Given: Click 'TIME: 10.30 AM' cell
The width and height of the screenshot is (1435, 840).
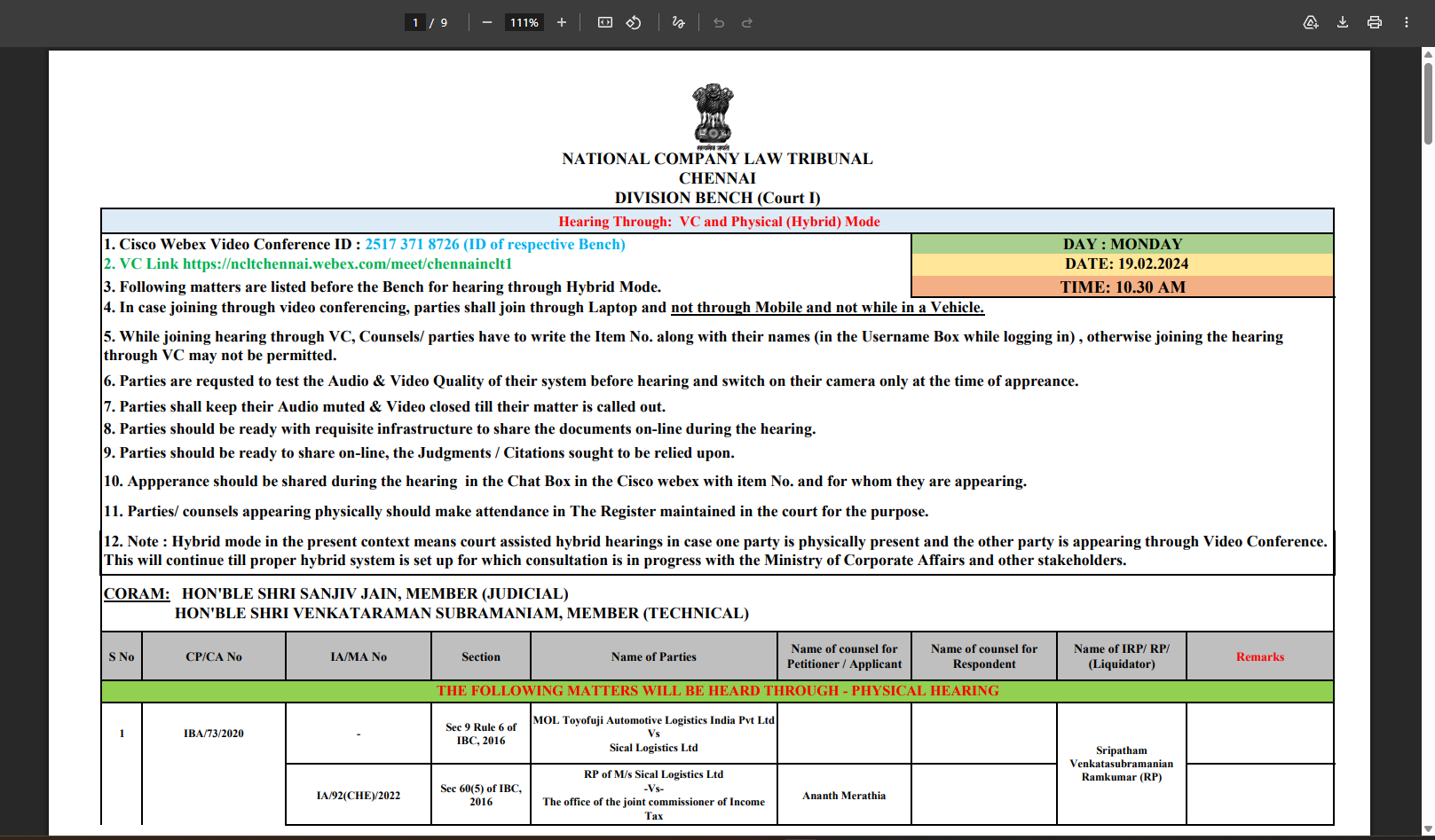Looking at the screenshot, I should [x=1123, y=287].
